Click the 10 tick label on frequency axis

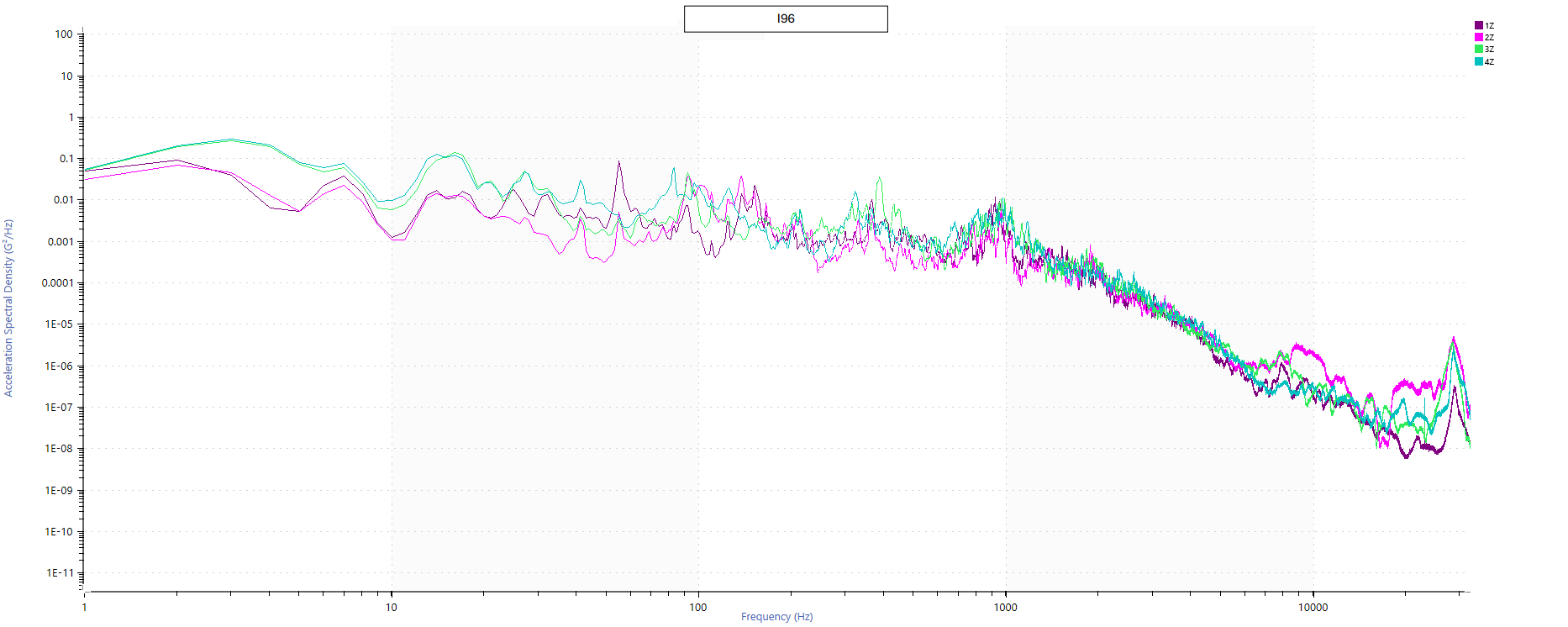click(x=391, y=608)
